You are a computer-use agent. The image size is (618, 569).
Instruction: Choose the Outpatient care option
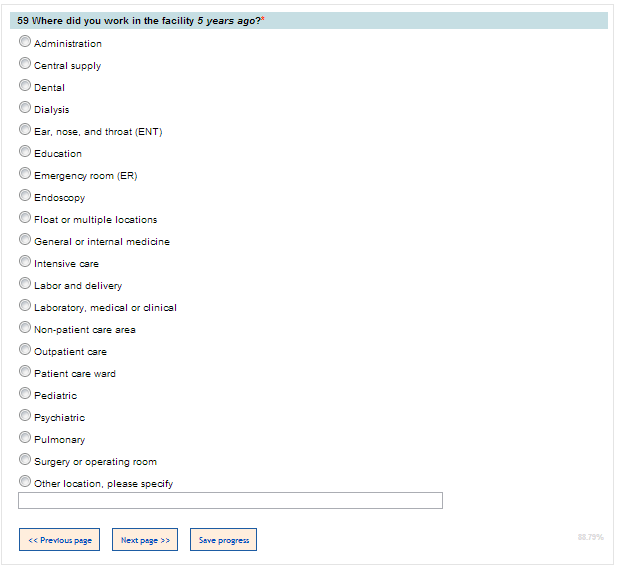pyautogui.click(x=25, y=351)
